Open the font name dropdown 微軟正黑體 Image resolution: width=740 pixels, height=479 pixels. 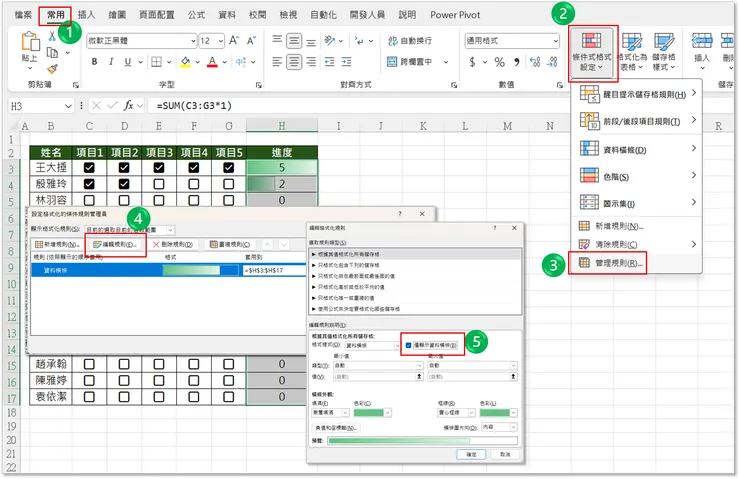point(193,41)
